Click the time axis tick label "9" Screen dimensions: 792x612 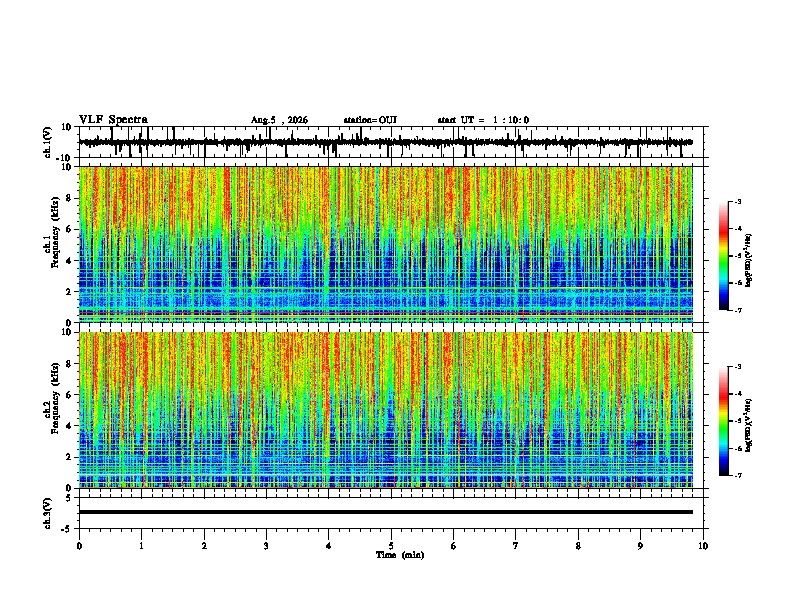[x=640, y=546]
